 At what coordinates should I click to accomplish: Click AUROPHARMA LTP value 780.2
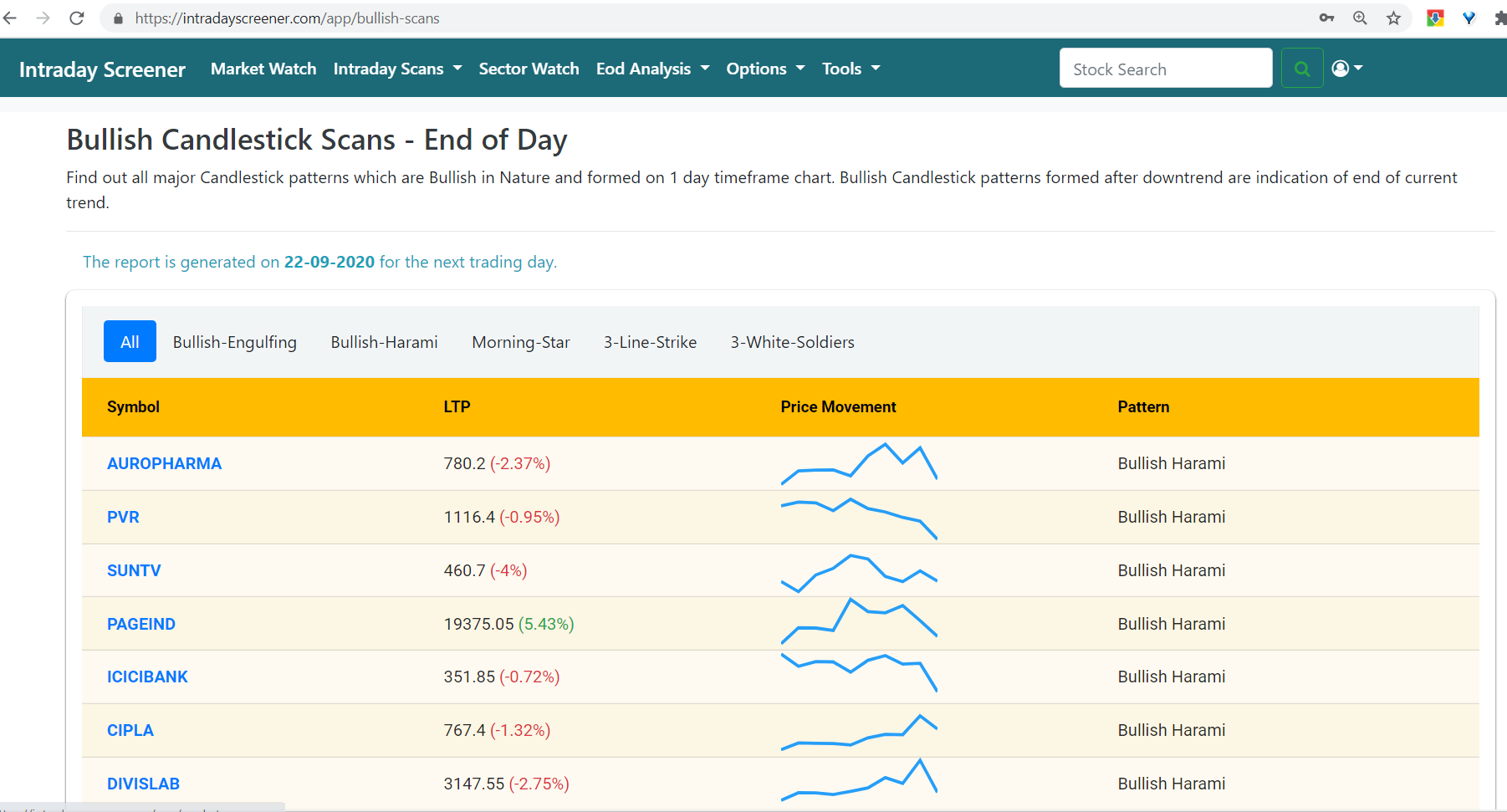click(464, 463)
